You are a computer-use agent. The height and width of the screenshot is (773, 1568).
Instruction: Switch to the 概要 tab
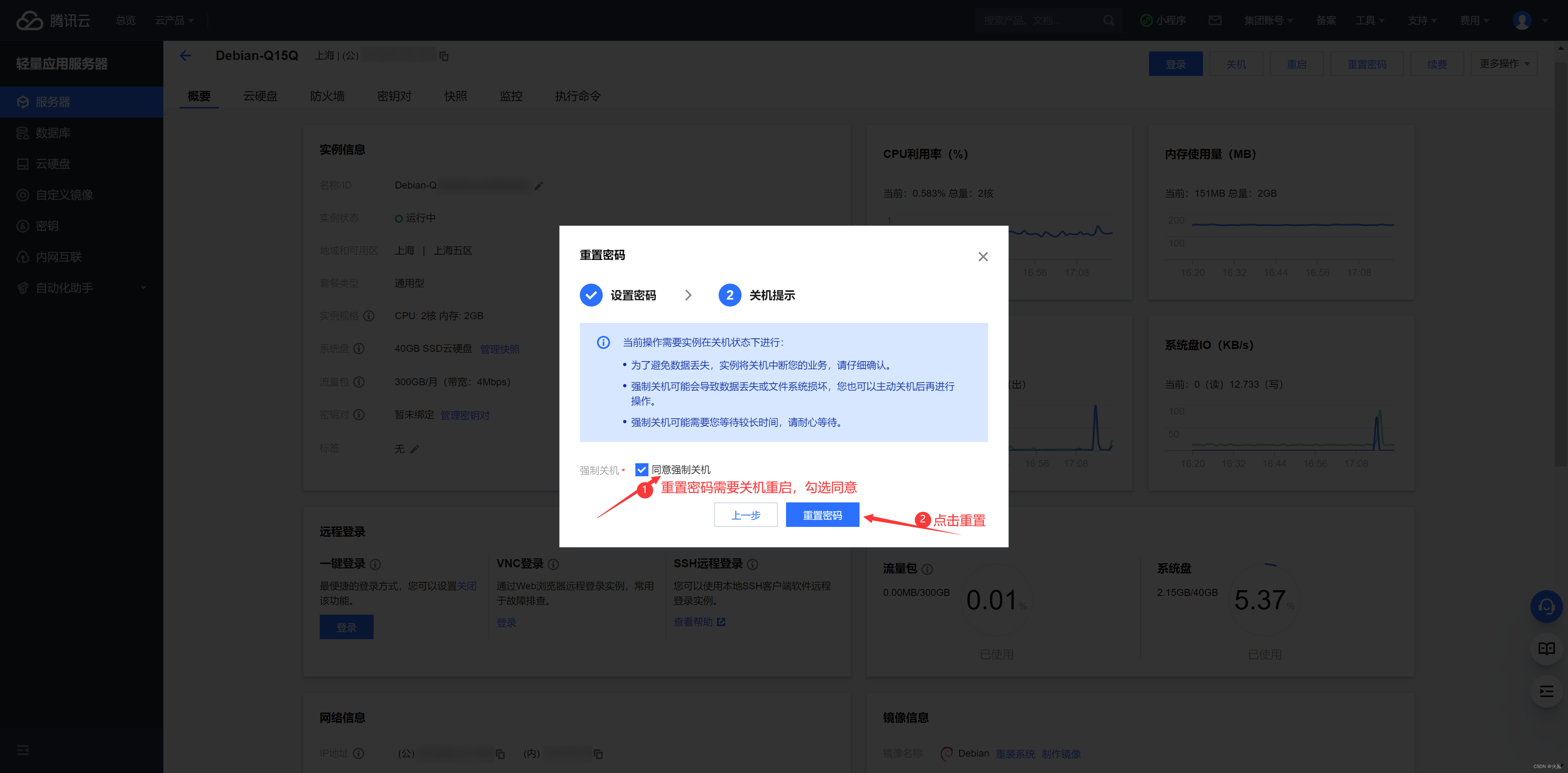[x=199, y=96]
